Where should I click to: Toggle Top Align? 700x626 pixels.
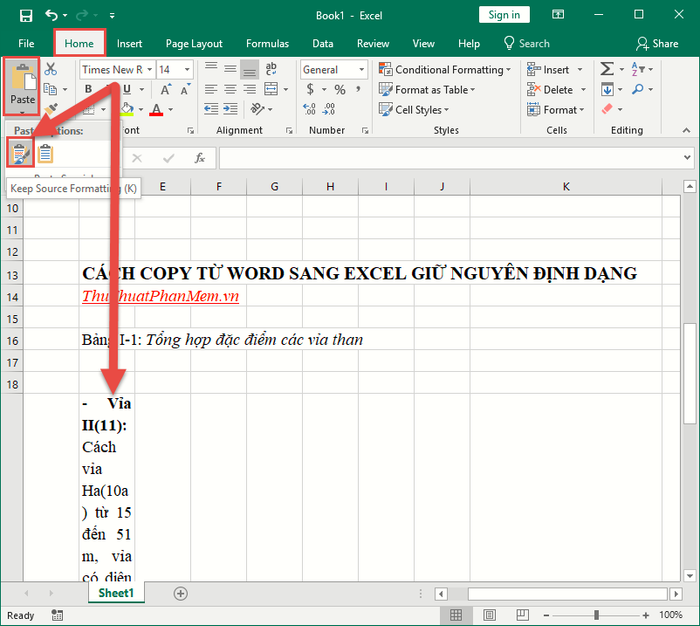(x=211, y=68)
